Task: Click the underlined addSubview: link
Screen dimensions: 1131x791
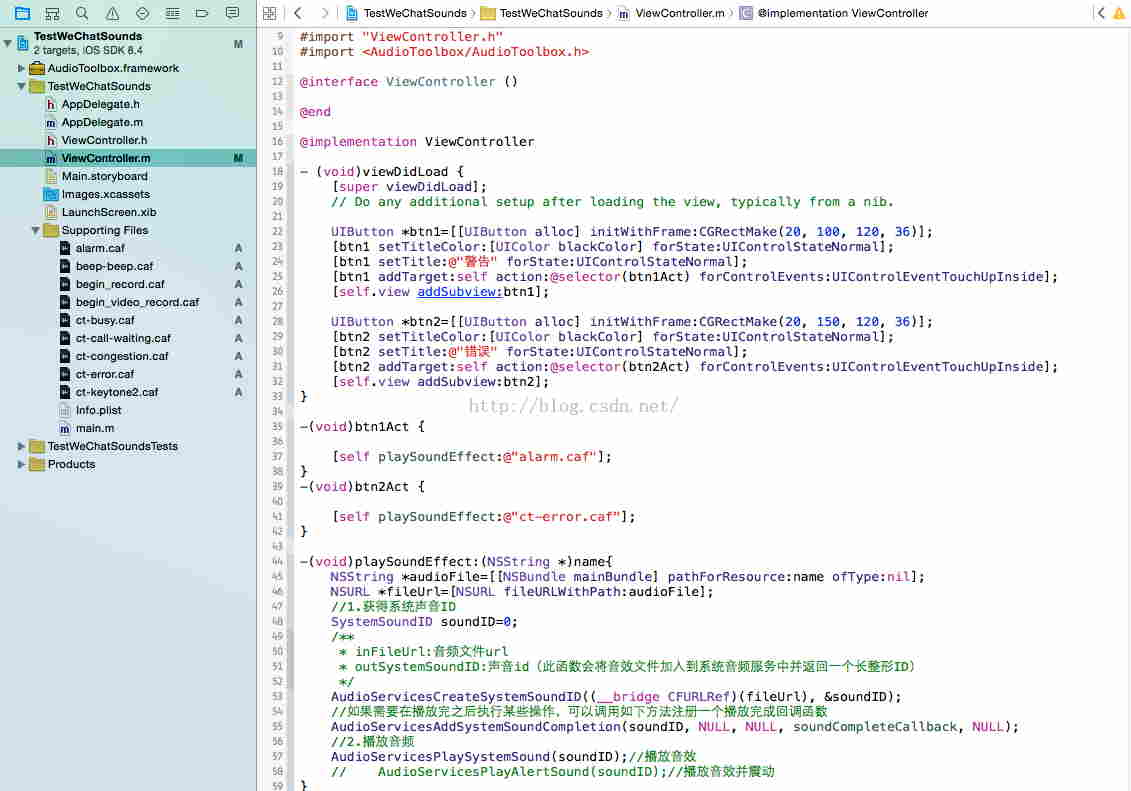Action: [x=459, y=292]
